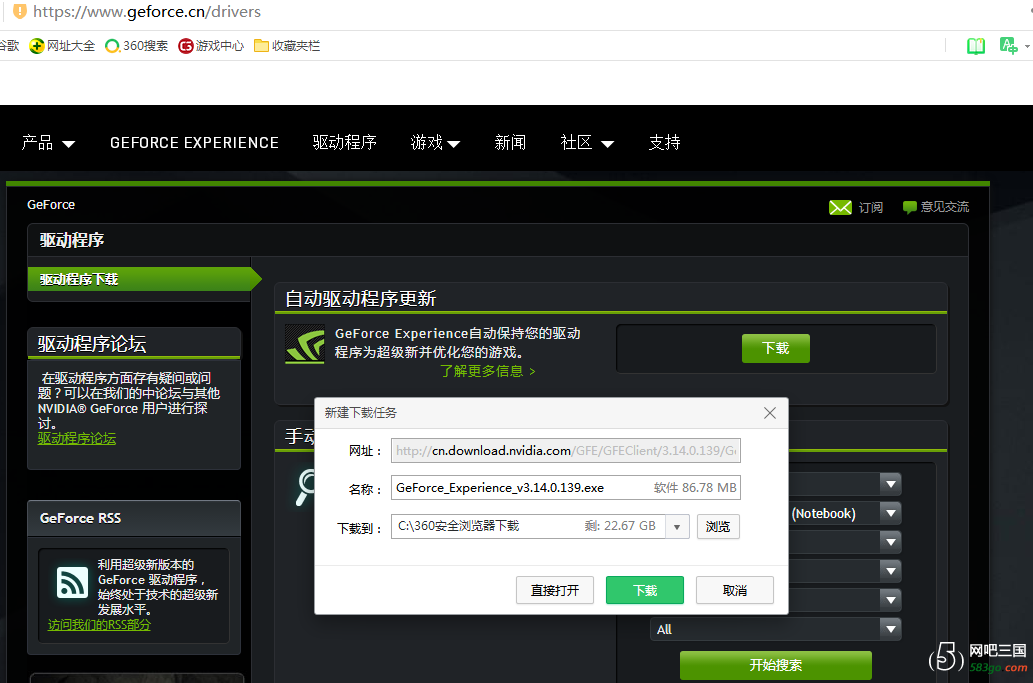The height and width of the screenshot is (683, 1033).
Task: Click the 意见交流 link text
Action: click(x=945, y=207)
